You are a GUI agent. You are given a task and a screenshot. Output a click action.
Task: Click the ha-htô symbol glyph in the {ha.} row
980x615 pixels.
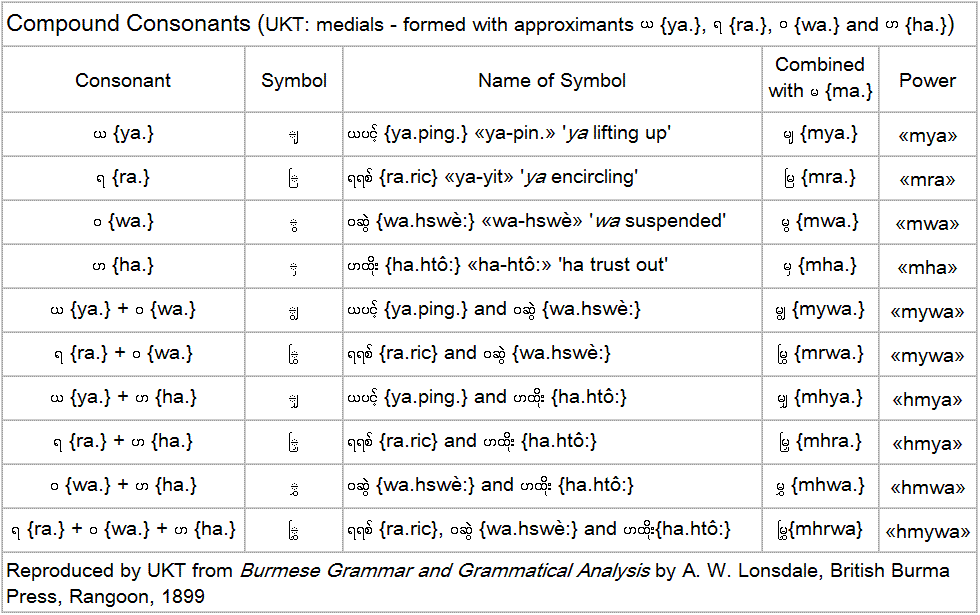pos(293,268)
